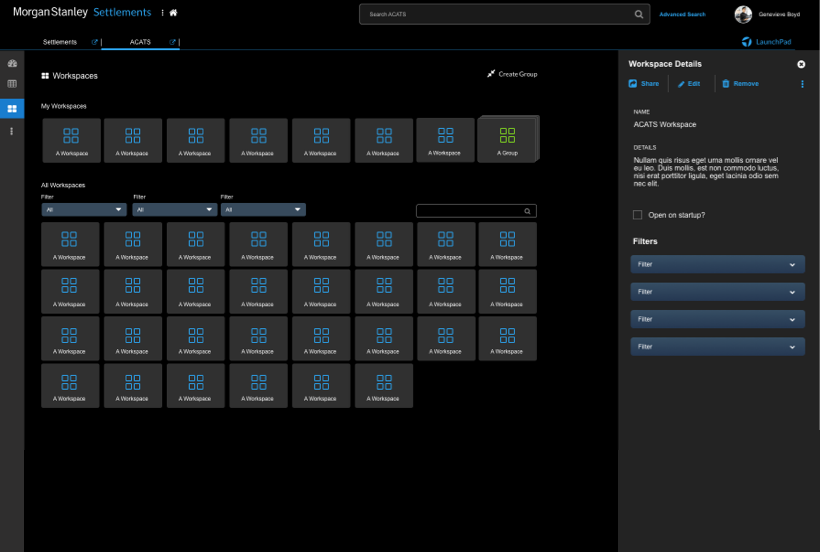The width and height of the screenshot is (820, 552).
Task: Click the workspaces grid icon in the sidebar
Action: [12, 108]
